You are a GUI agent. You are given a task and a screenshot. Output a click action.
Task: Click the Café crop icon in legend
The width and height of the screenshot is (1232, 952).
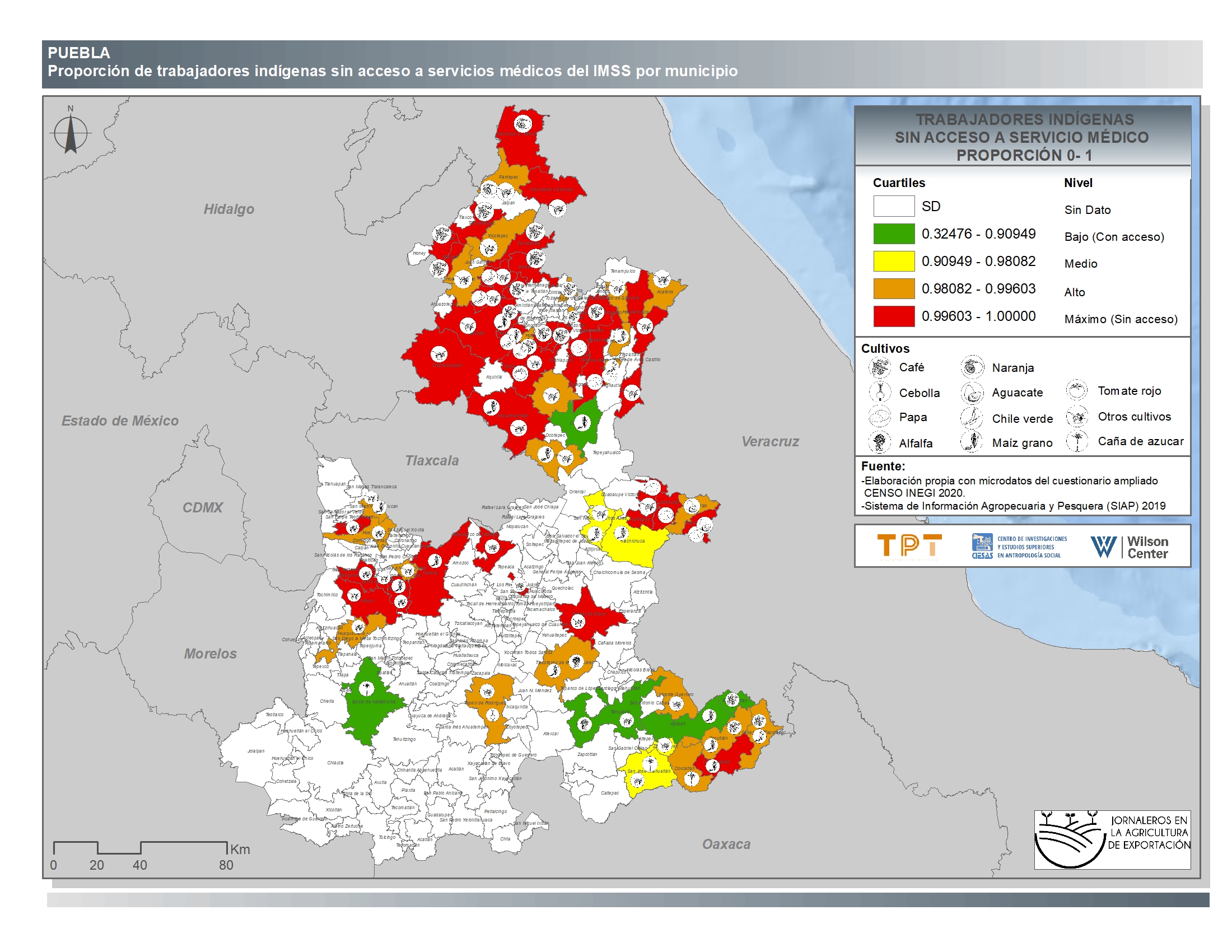[x=879, y=368]
